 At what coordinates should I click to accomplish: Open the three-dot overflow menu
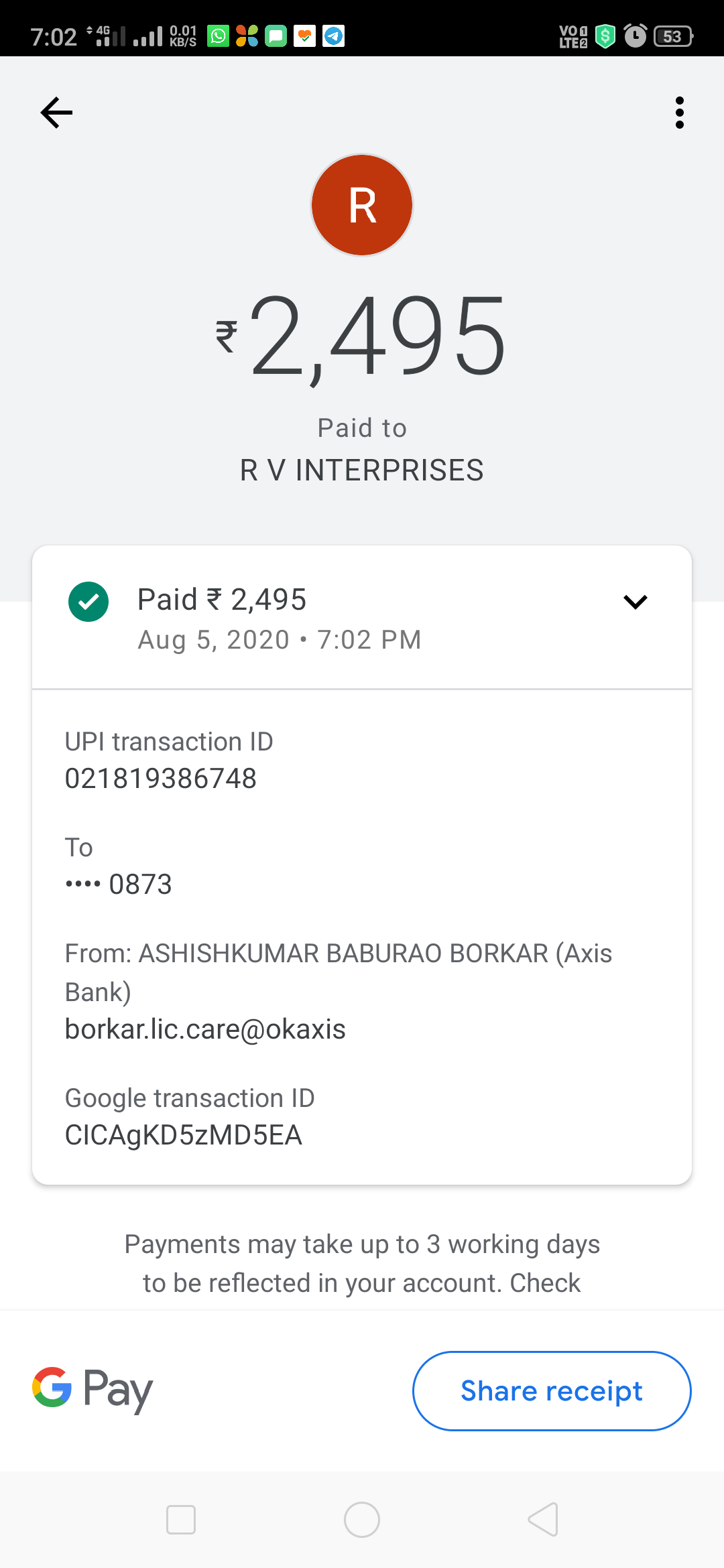coord(679,113)
